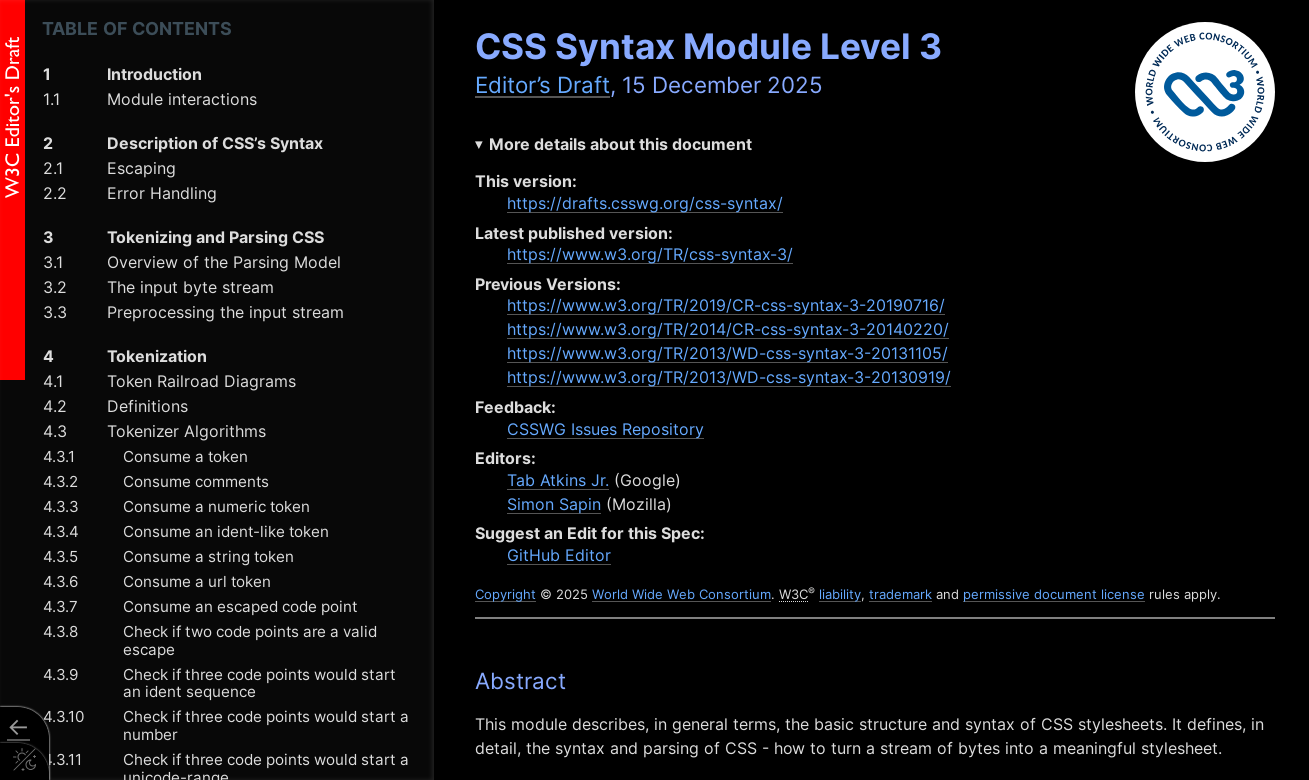This screenshot has width=1309, height=780.
Task: Click the W3C Consortium circular logo
Action: (1204, 91)
